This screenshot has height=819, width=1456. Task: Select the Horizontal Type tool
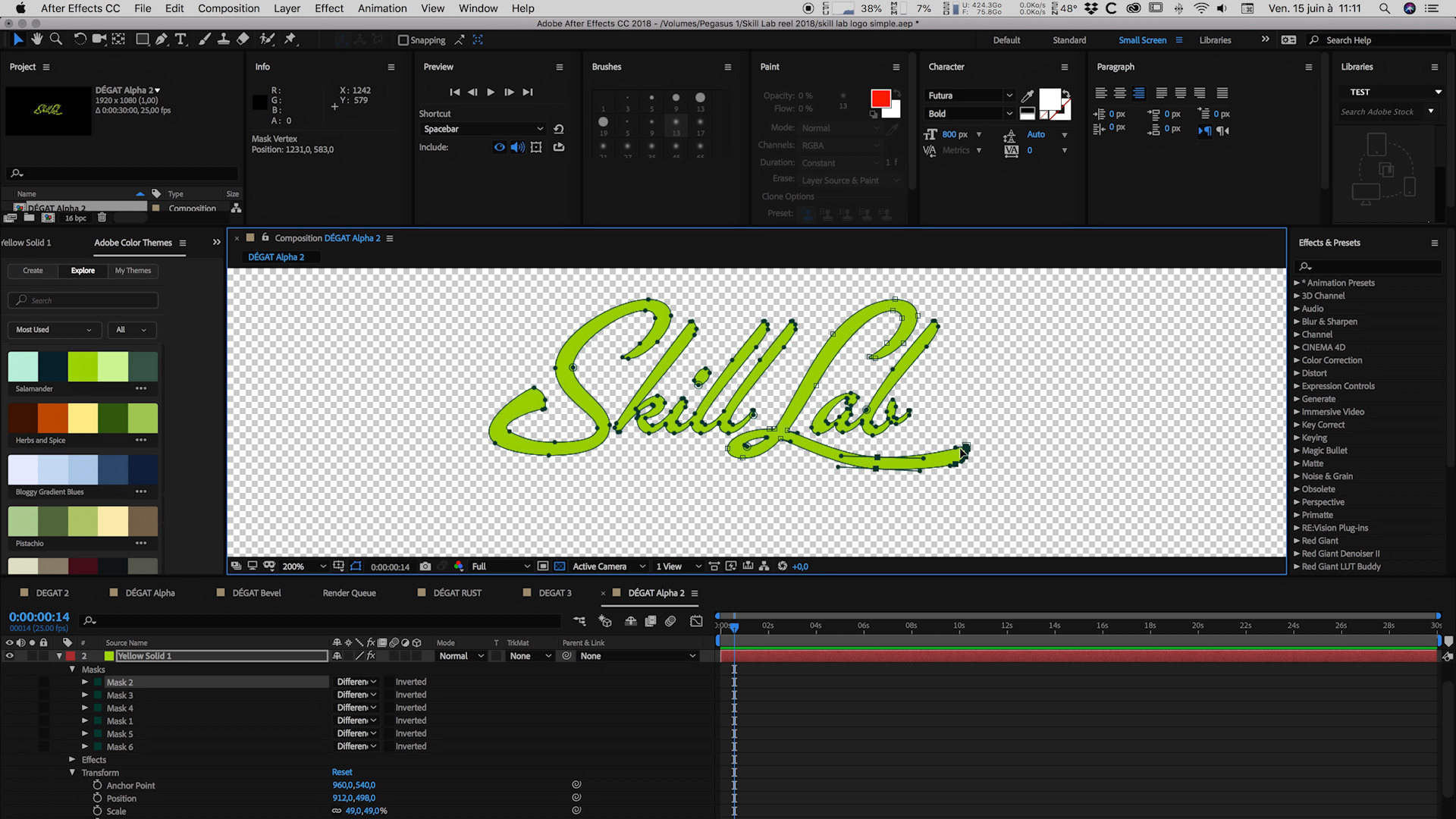tap(180, 39)
